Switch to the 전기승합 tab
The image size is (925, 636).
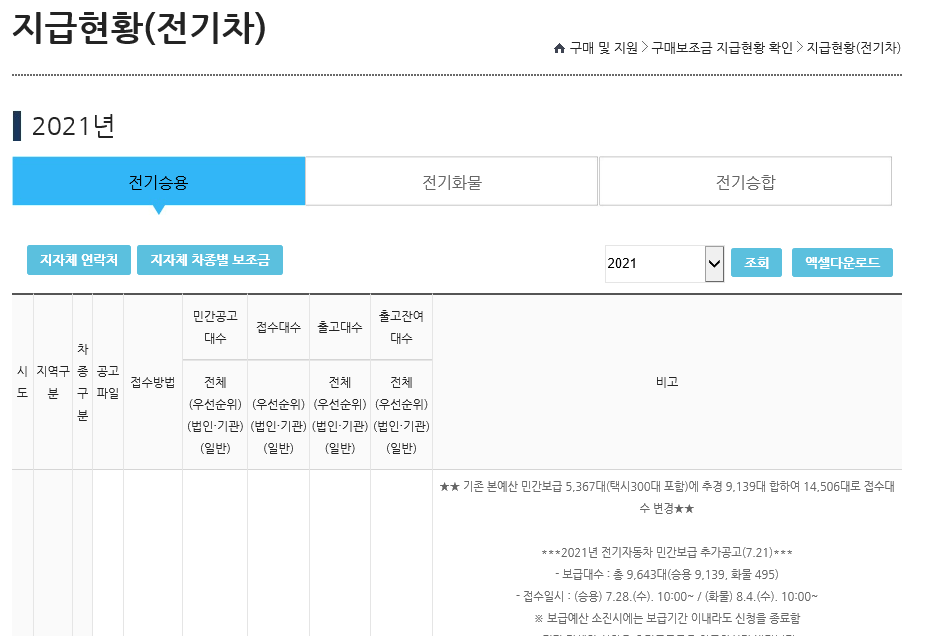[745, 181]
